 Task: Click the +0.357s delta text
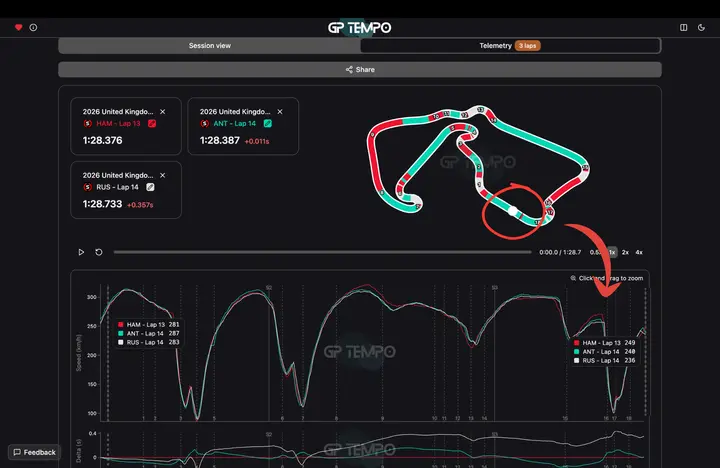click(140, 205)
